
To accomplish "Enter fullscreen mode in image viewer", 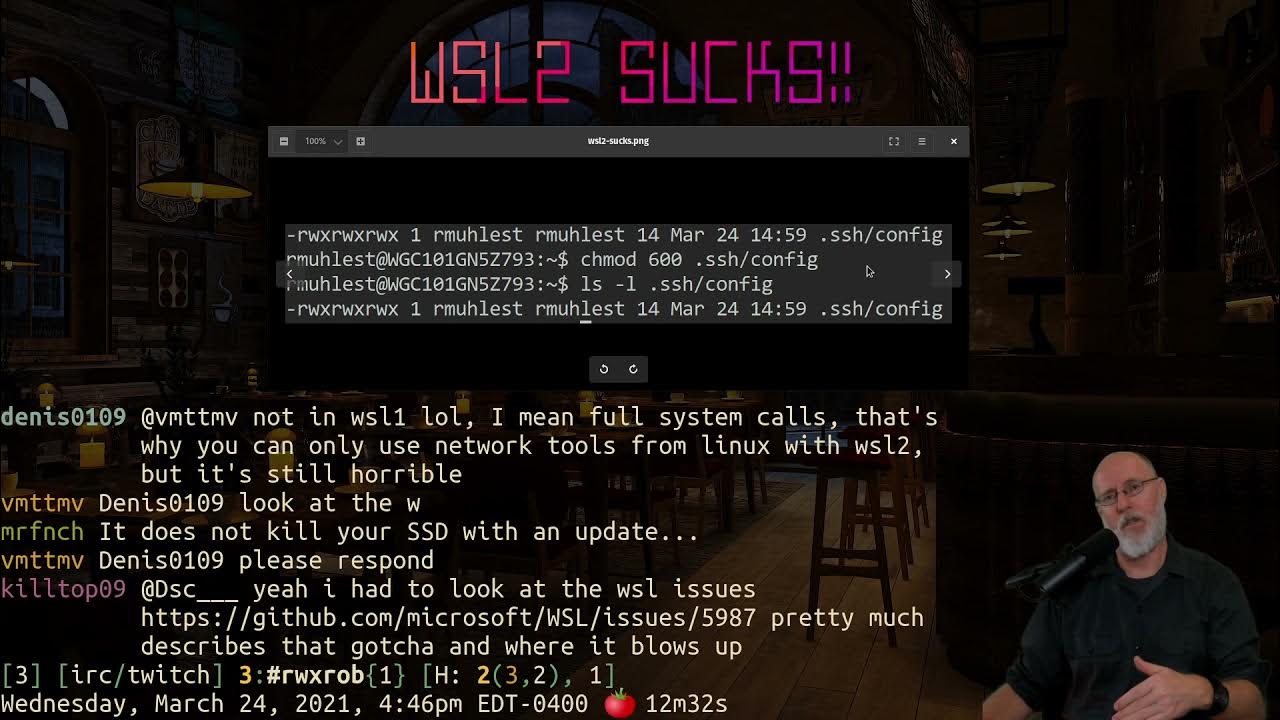I will (x=894, y=141).
